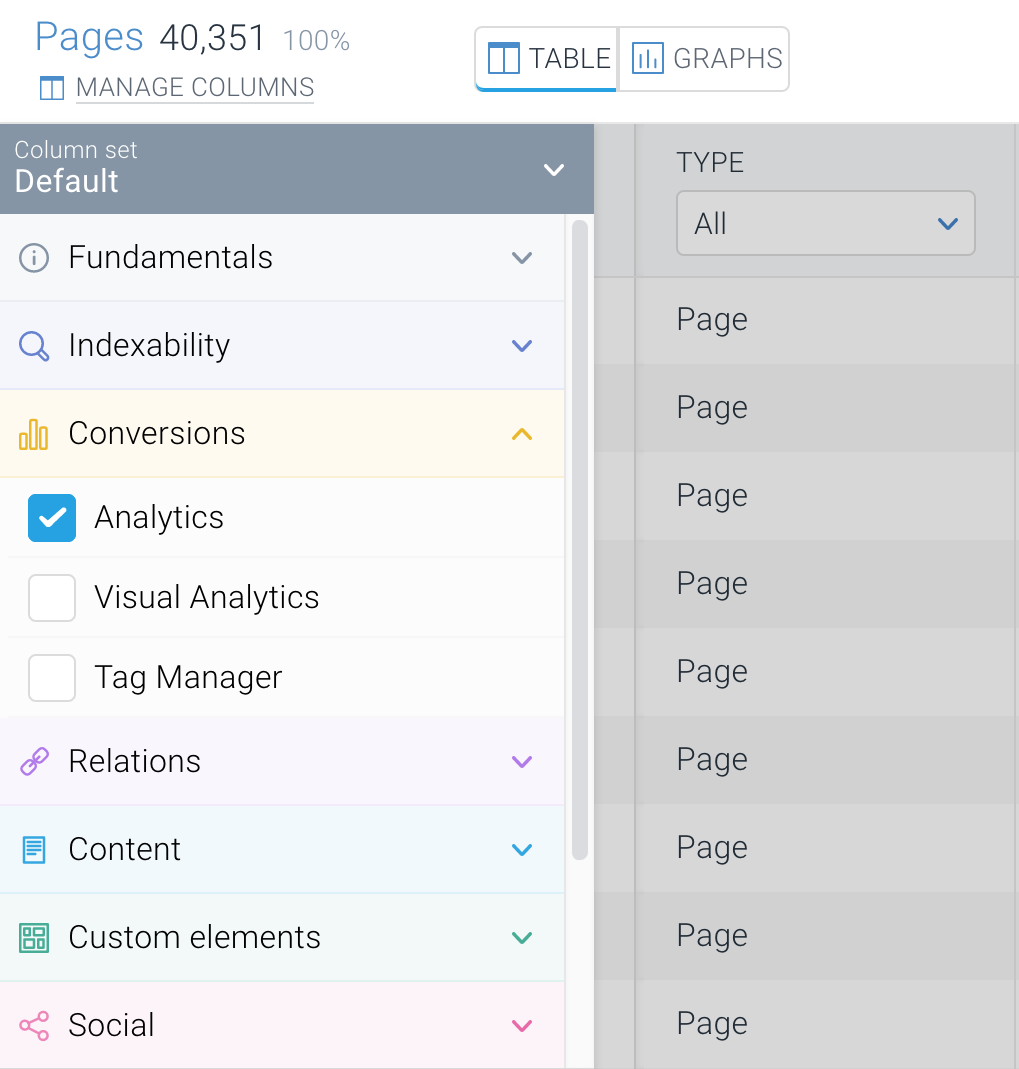Screen dimensions: 1019x1069
Task: Uncheck the Analytics checkbox
Action: (x=52, y=518)
